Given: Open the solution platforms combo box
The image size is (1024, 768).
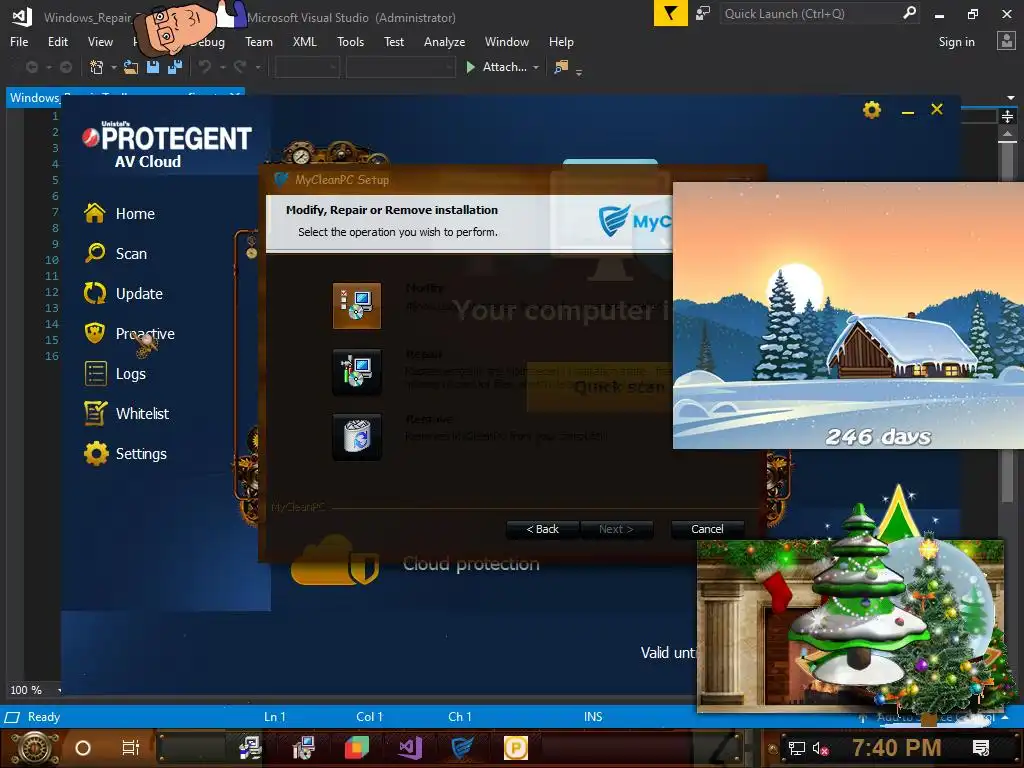Looking at the screenshot, I should click(x=400, y=67).
